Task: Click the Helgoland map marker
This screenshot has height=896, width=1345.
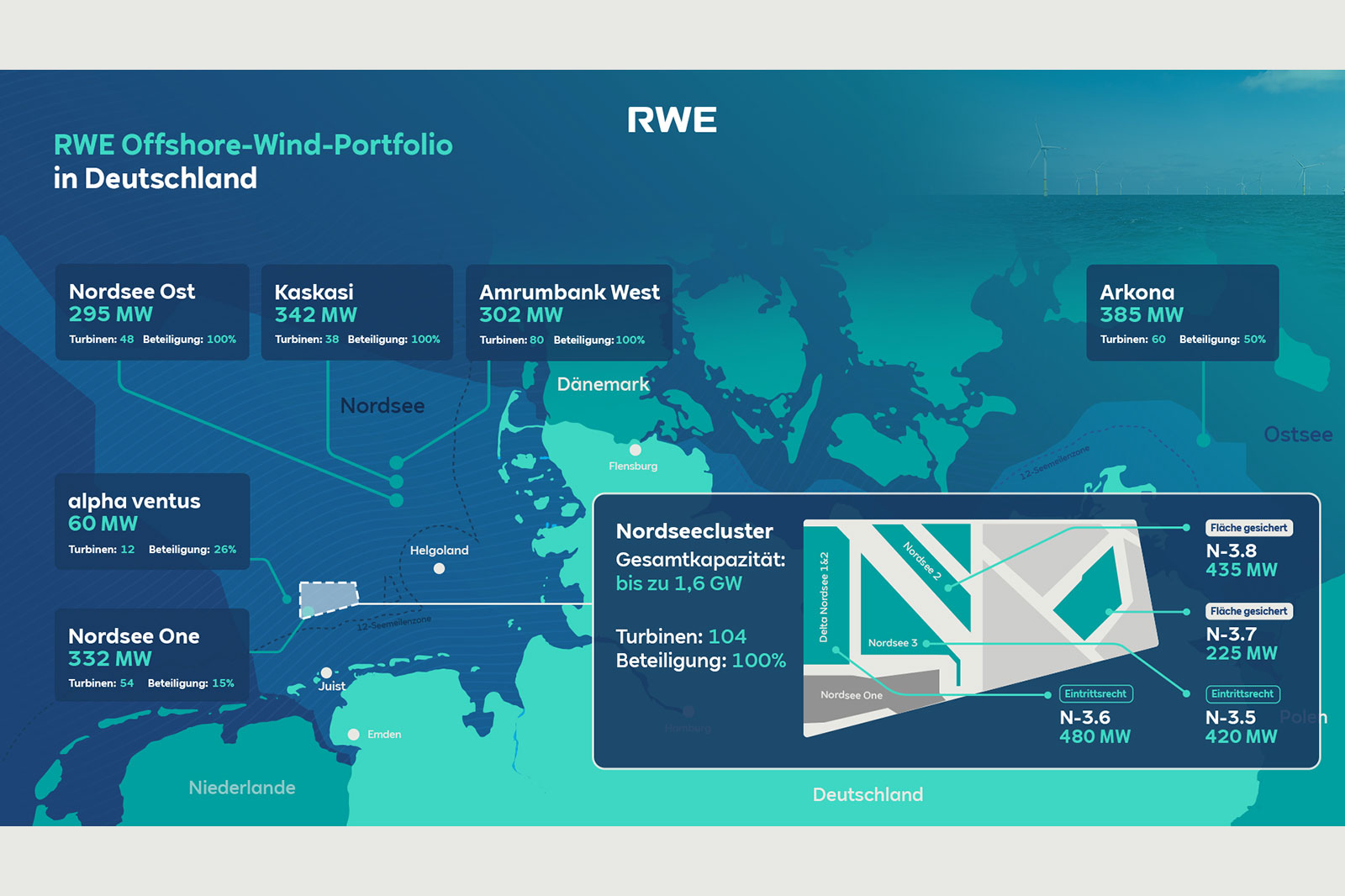Action: coord(438,567)
